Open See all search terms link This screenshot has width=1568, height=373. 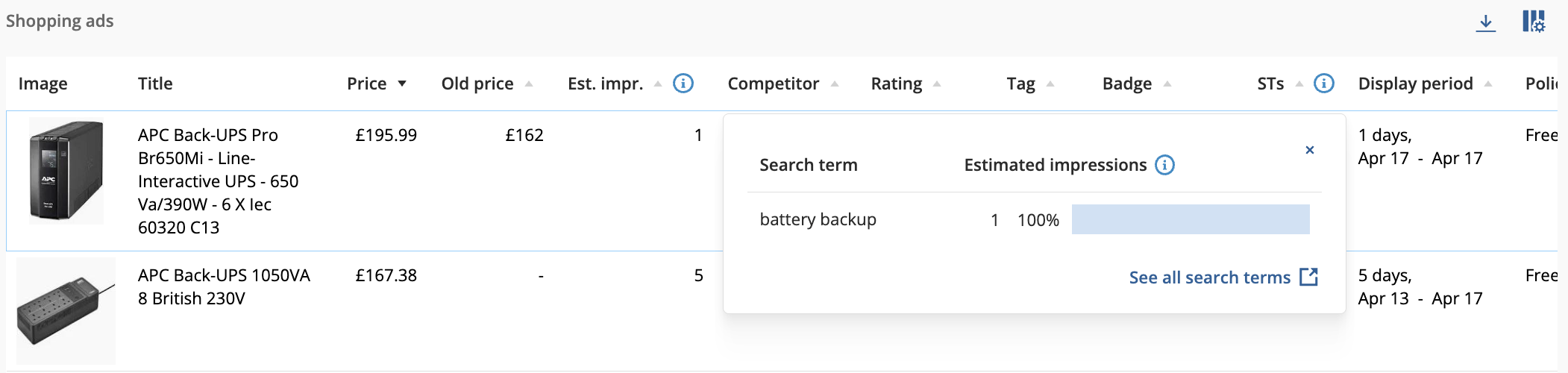point(1209,278)
